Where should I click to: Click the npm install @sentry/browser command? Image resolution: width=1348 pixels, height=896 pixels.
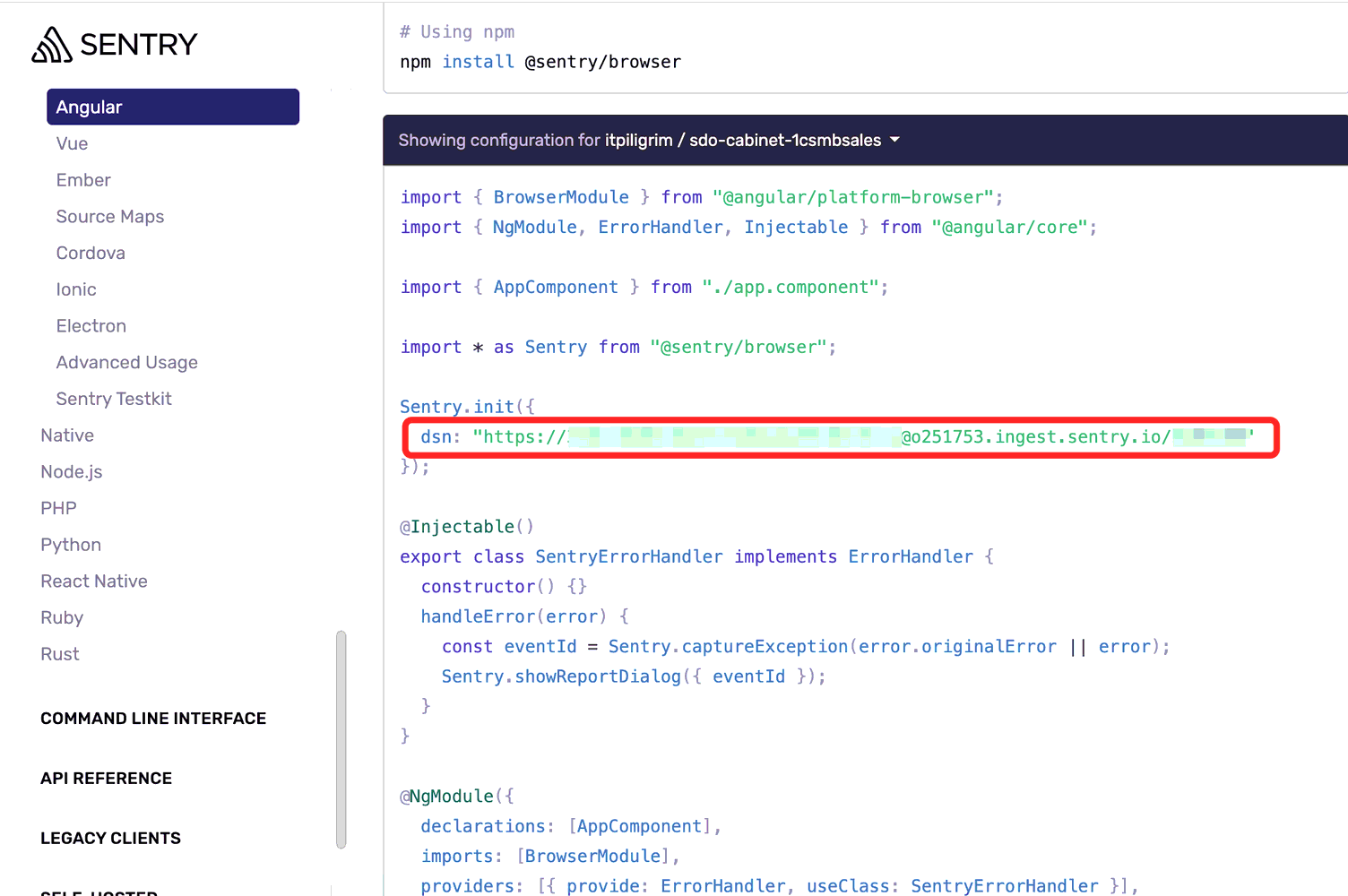(x=540, y=62)
